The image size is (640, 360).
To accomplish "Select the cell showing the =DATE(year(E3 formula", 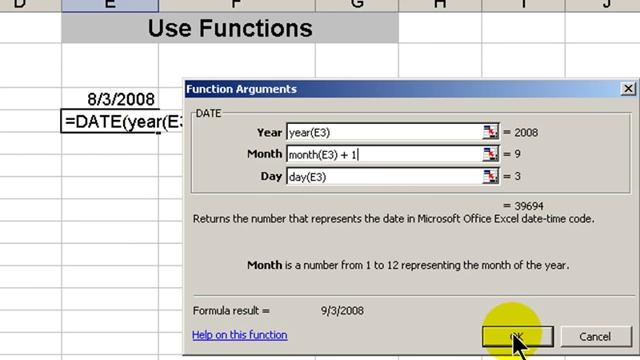I will 121,121.
